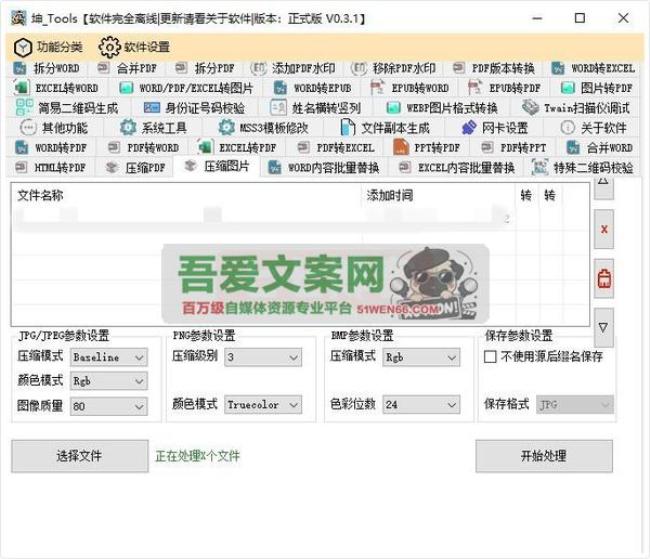Click the WORD转EXCEL icon
Viewport: 650px width, 559px height.
pos(558,68)
